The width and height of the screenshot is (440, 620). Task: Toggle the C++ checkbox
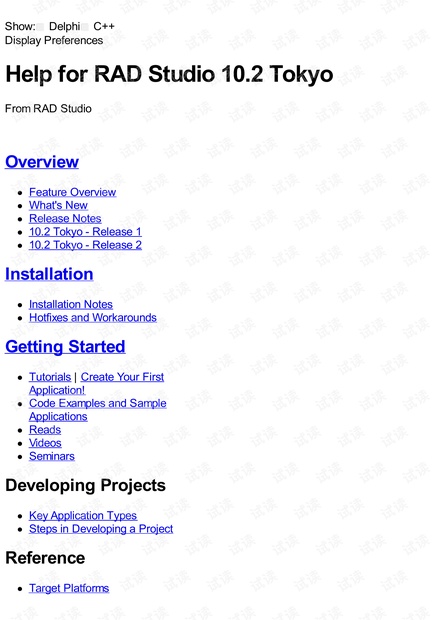pyautogui.click(x=85, y=27)
